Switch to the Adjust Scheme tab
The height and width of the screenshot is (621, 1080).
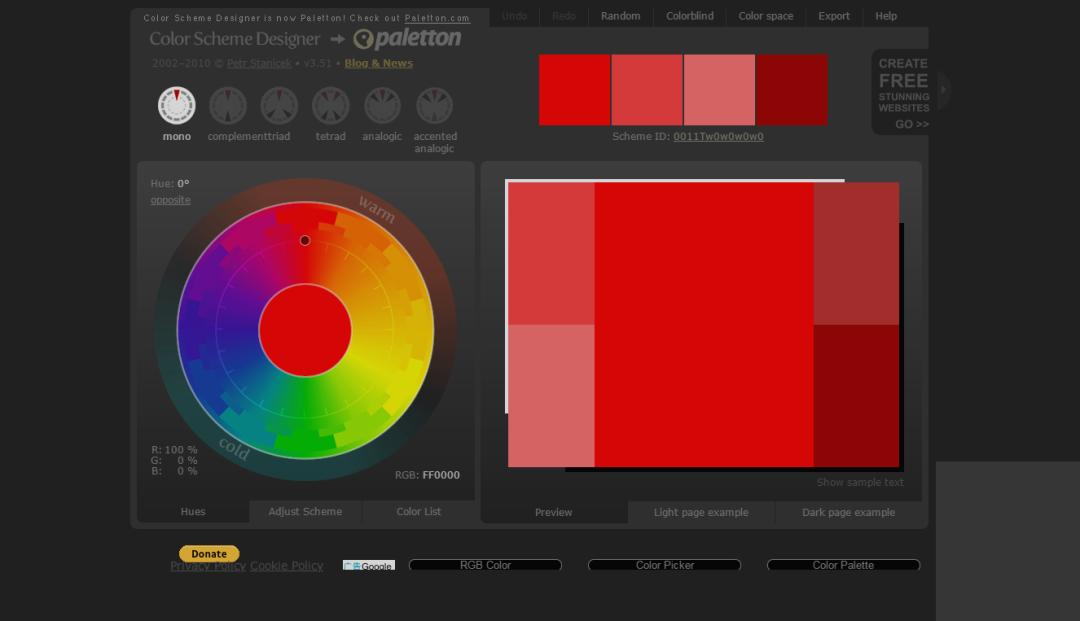pyautogui.click(x=305, y=512)
